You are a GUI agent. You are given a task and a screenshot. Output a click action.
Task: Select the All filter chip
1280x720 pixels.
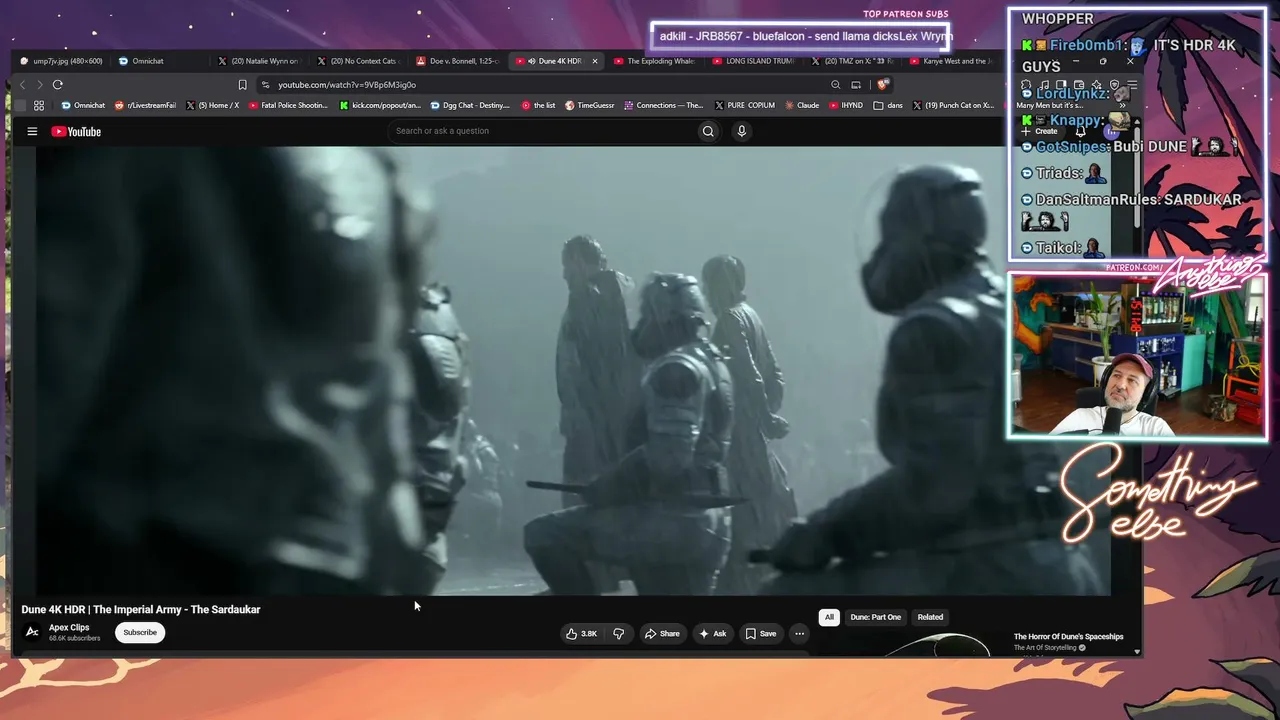coord(829,617)
